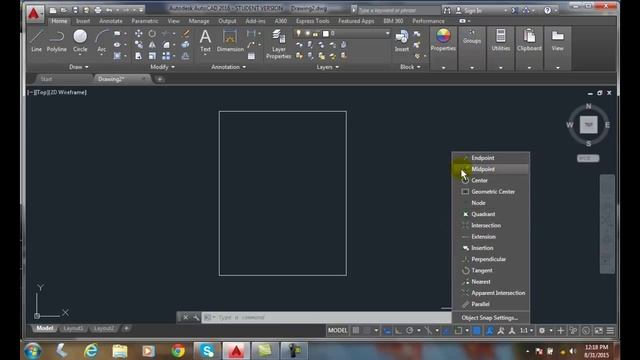Click the Customization menu icon in status bar

(x=610, y=331)
